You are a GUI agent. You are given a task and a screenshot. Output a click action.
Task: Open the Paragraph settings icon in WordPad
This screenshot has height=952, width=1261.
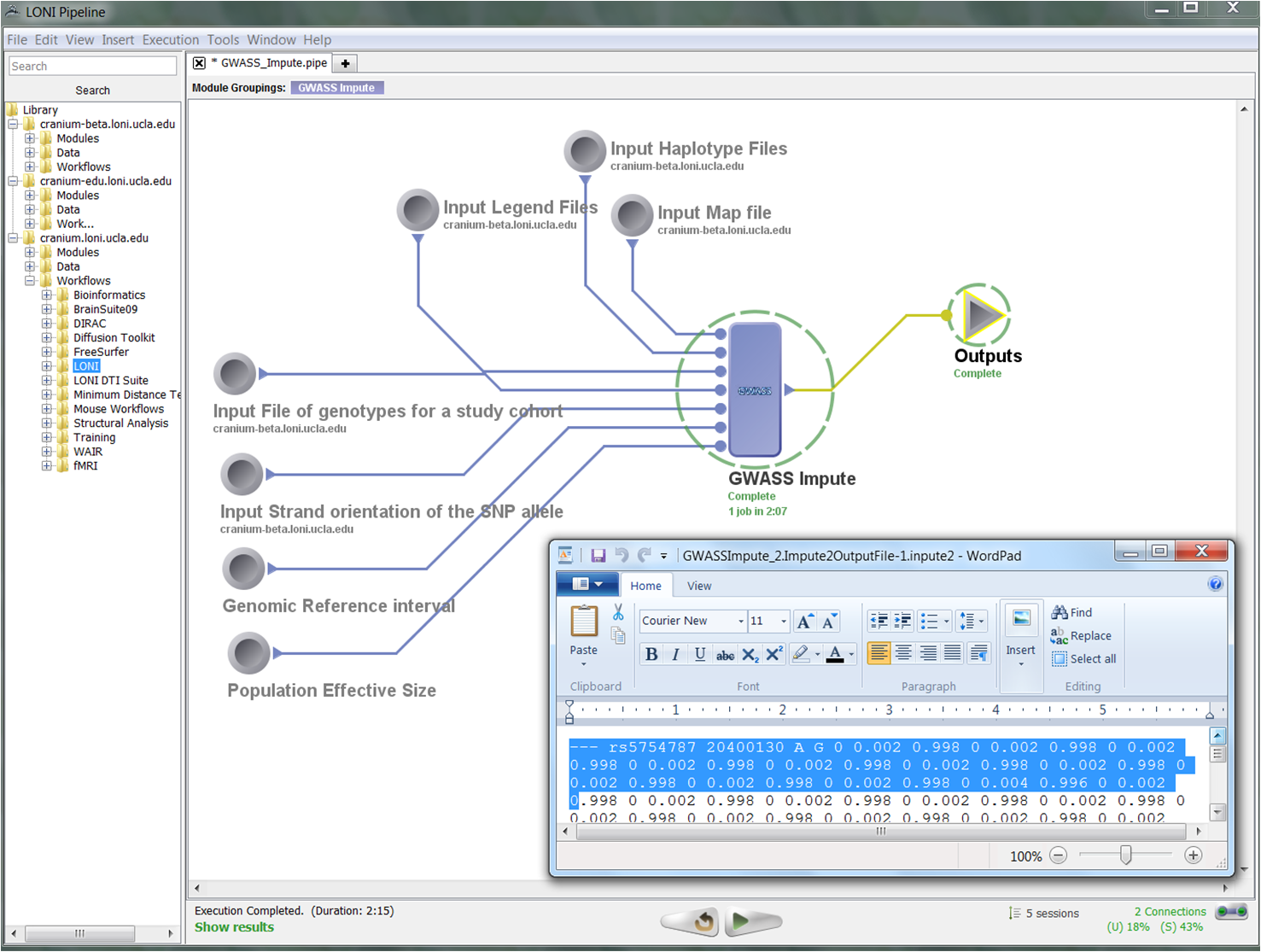click(978, 653)
